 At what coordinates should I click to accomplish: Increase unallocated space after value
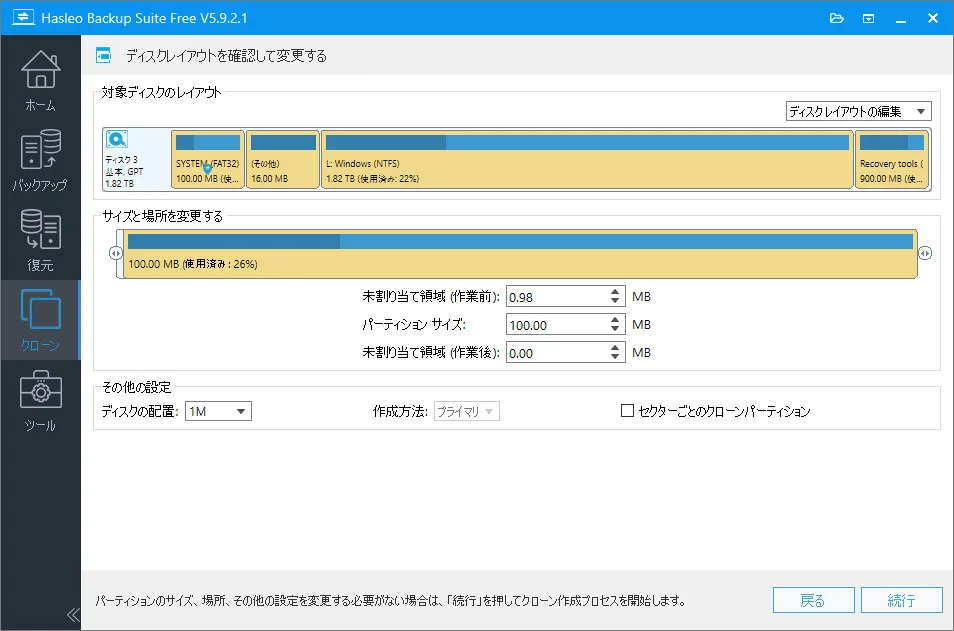pos(615,347)
